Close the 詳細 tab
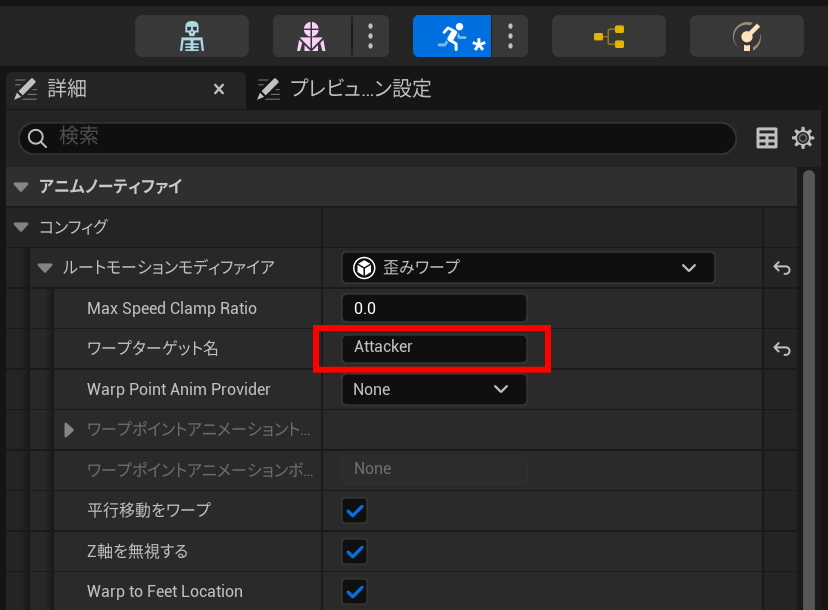 (x=219, y=89)
